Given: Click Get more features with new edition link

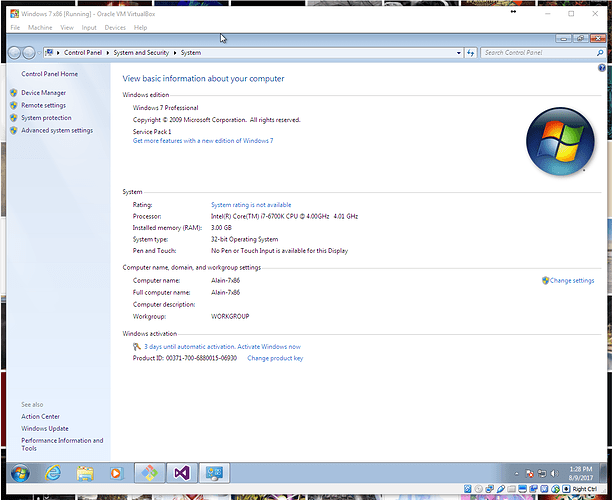Looking at the screenshot, I should (x=203, y=141).
